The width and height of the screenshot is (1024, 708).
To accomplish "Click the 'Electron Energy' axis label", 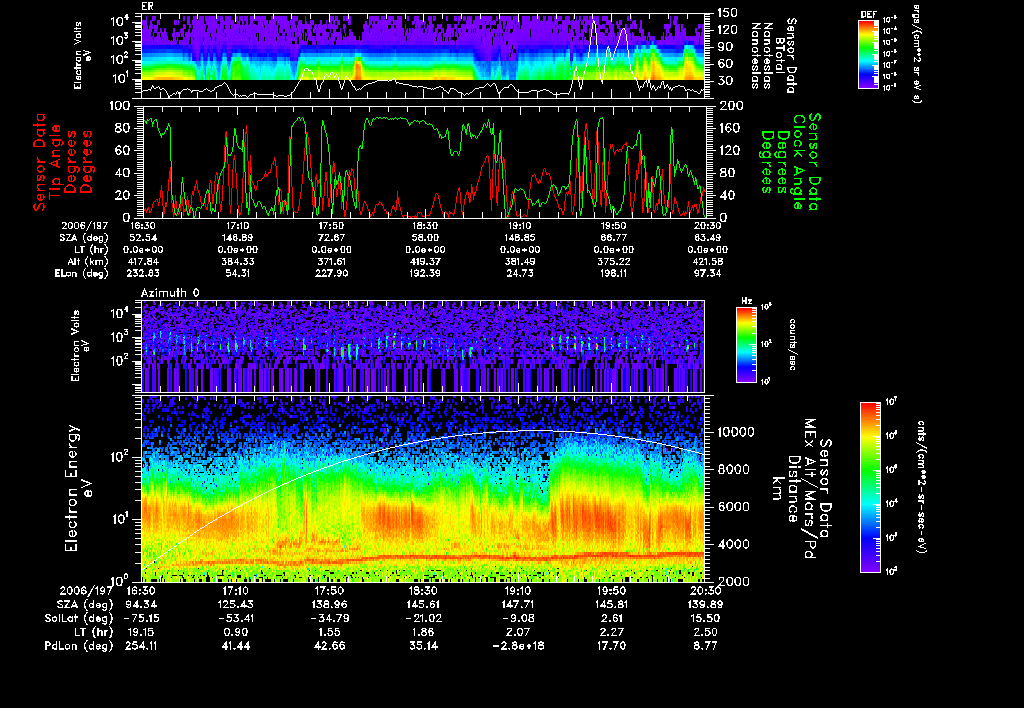I will (x=72, y=489).
